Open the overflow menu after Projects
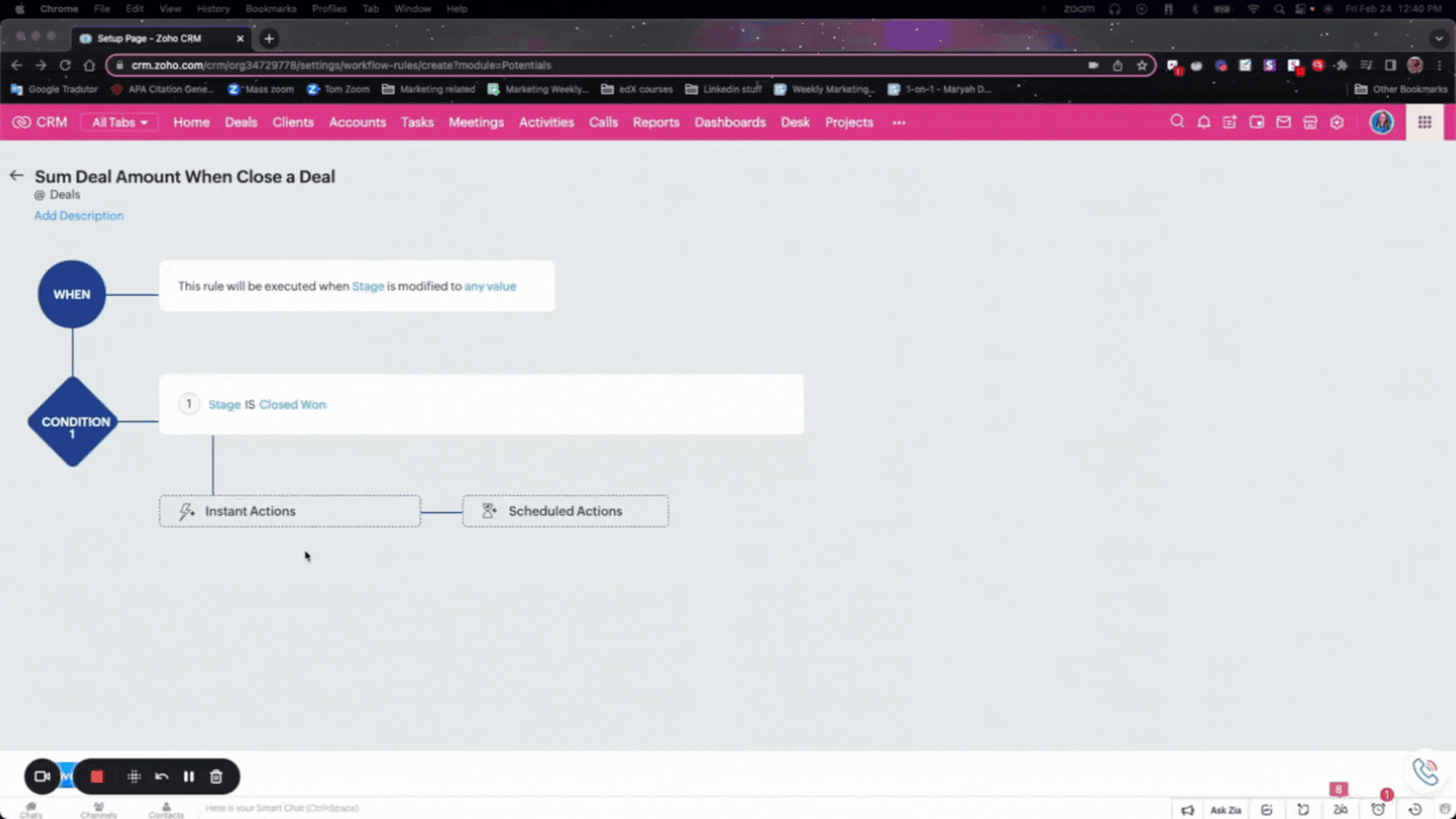Screen dimensions: 1456x819 click(899, 122)
